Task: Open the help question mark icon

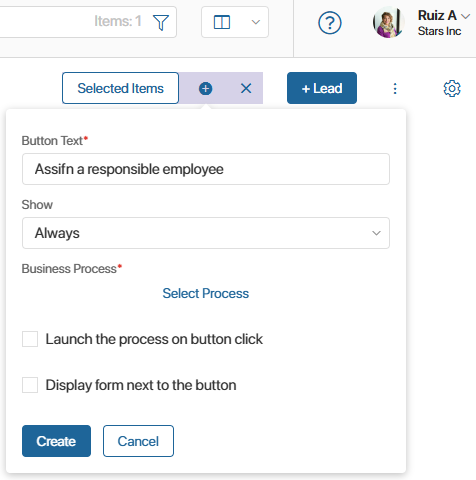Action: (330, 23)
